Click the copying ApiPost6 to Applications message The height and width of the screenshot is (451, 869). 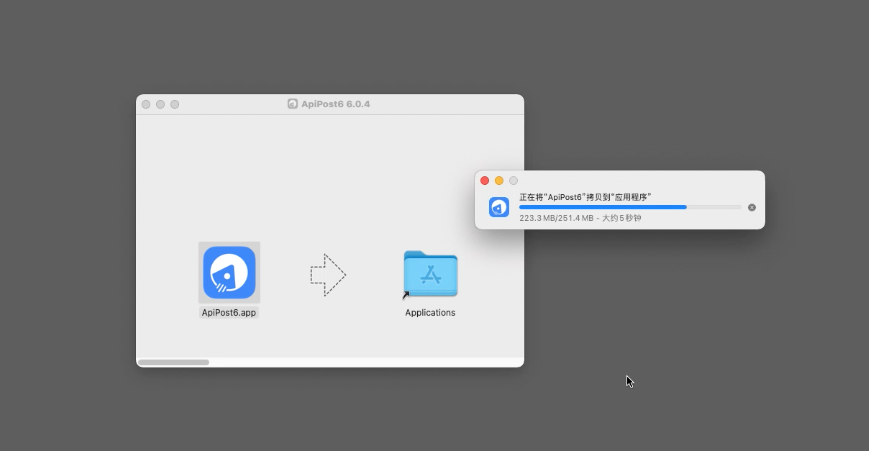pos(585,197)
